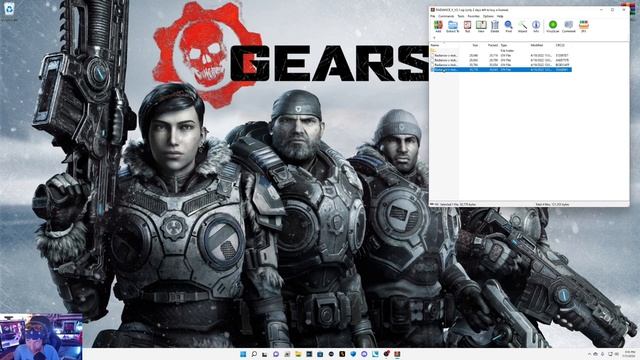The height and width of the screenshot is (360, 640).
Task: Open File Explorer from the taskbar
Action: (298, 354)
